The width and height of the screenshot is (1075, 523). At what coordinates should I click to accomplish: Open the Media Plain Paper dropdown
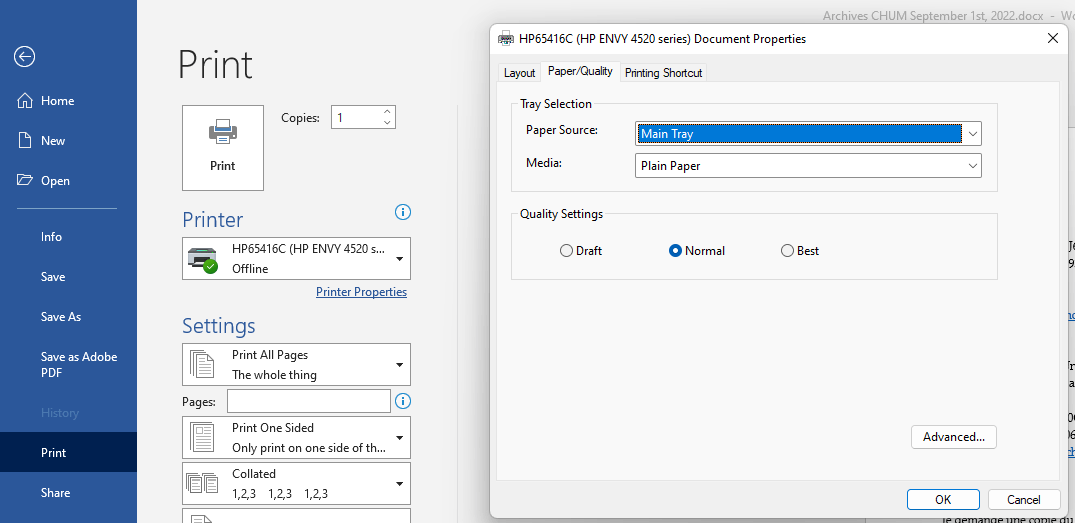(808, 166)
